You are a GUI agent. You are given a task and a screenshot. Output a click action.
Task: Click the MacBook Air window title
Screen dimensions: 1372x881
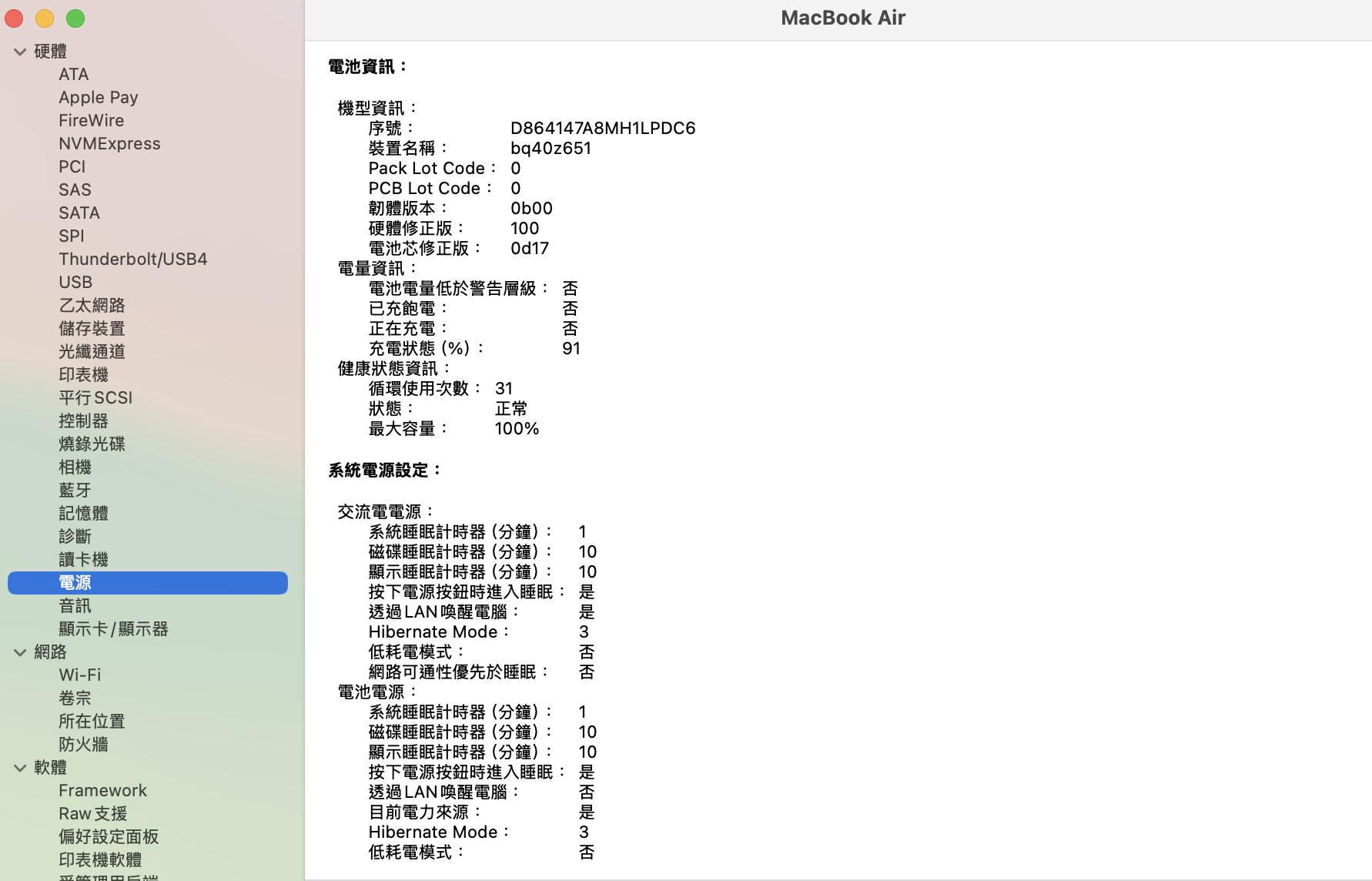pos(843,18)
